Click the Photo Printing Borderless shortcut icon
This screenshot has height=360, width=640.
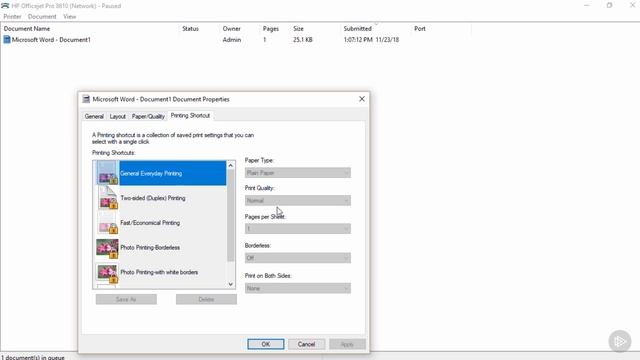[x=107, y=248]
